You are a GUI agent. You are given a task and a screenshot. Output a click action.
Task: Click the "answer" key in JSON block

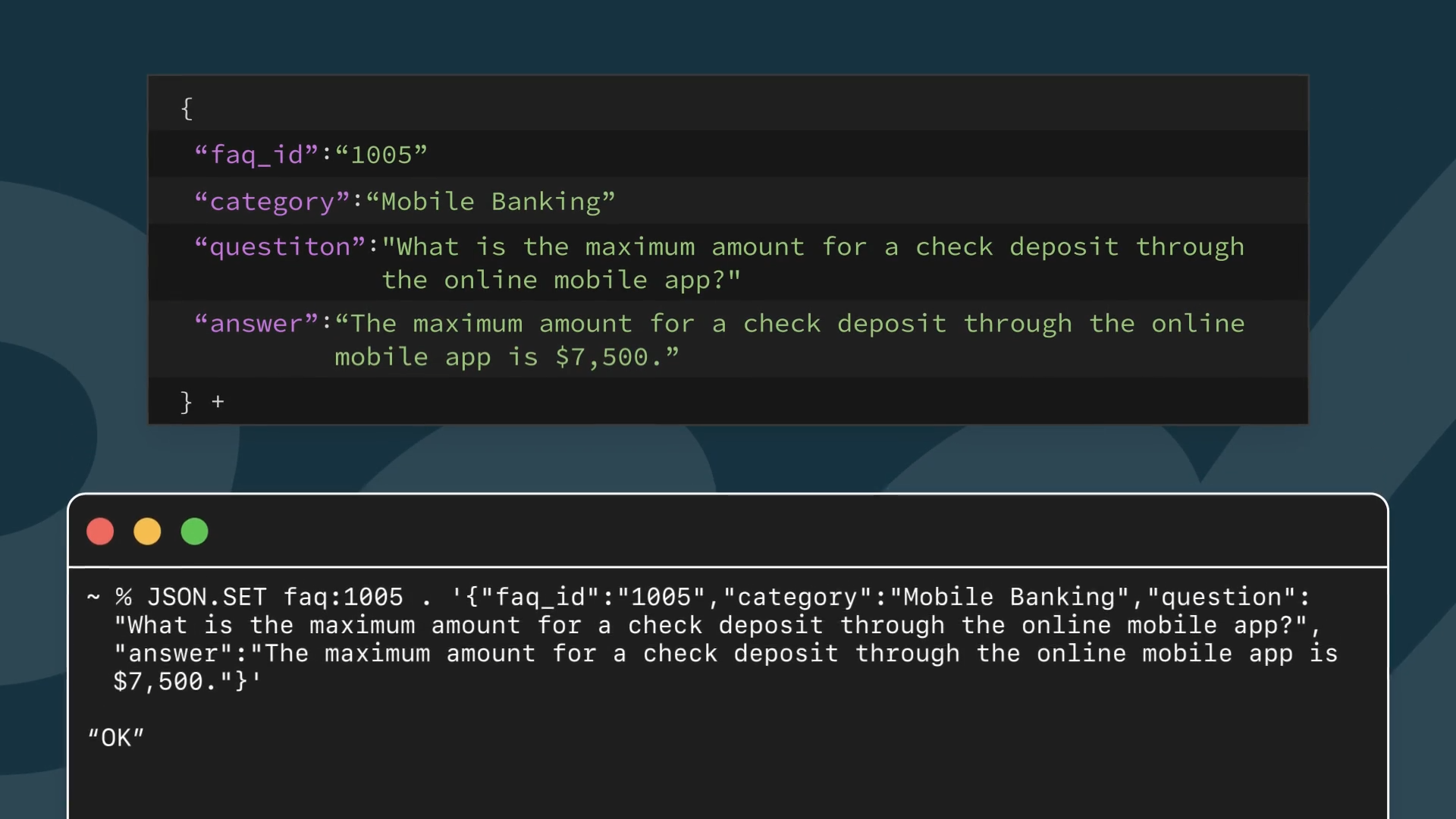[x=256, y=324]
